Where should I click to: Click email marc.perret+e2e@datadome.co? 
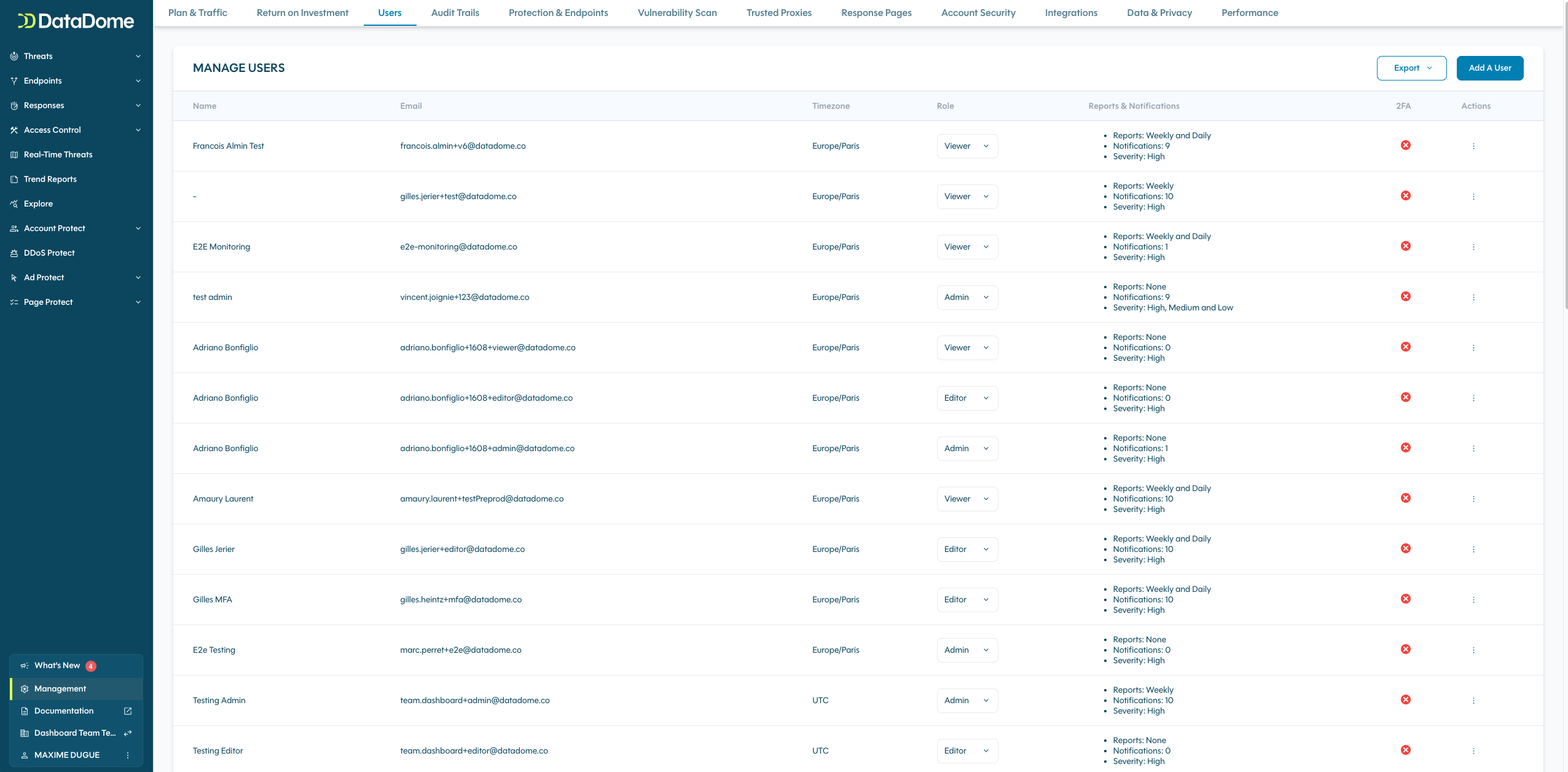(461, 650)
